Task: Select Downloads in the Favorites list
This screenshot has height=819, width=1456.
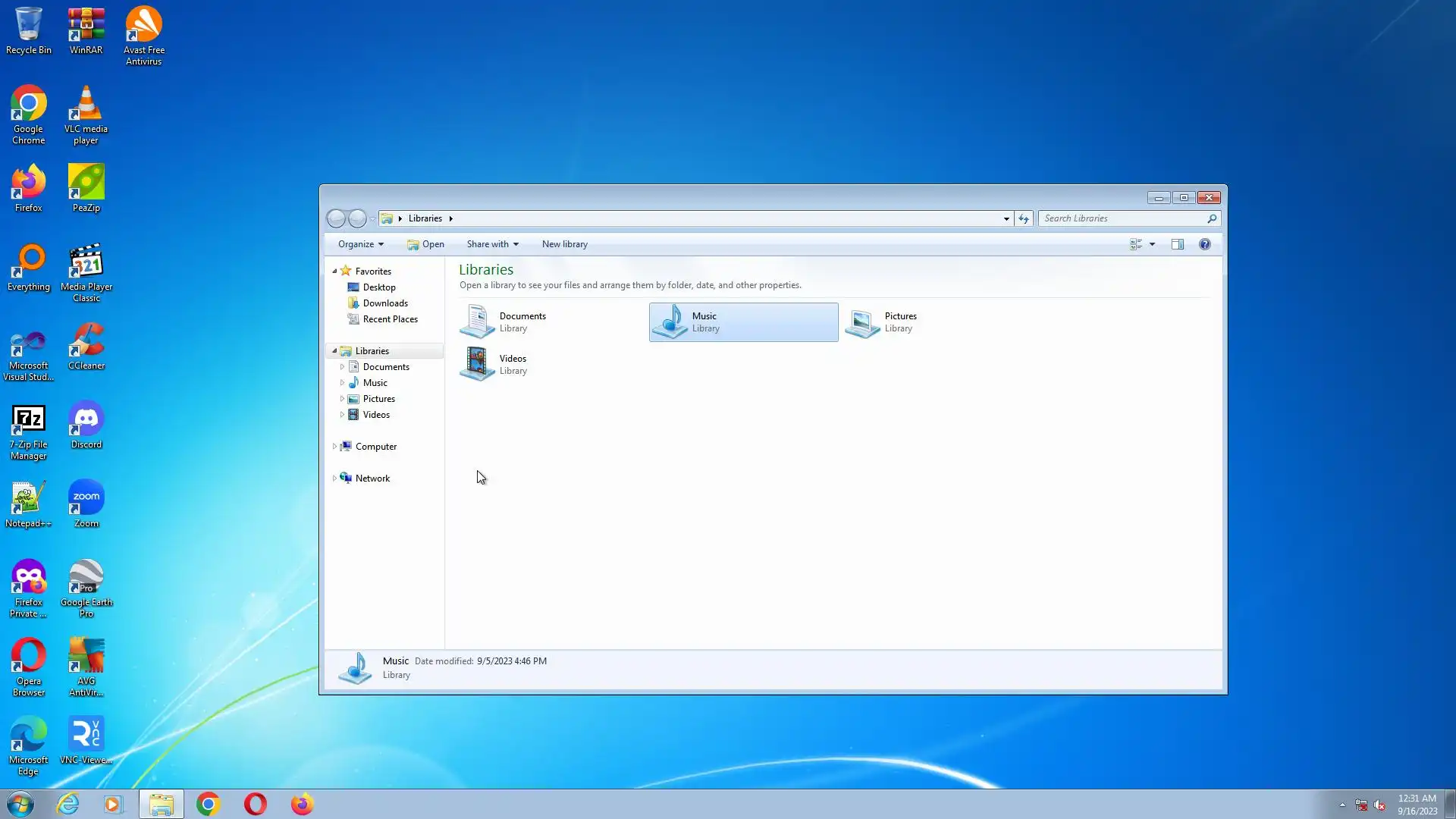Action: pyautogui.click(x=385, y=303)
